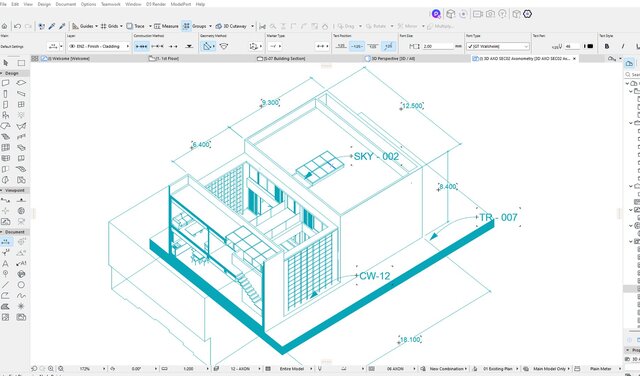This screenshot has height=376, width=640.
Task: Click the zoom-in magnifier in bottom bar
Action: tap(51, 369)
